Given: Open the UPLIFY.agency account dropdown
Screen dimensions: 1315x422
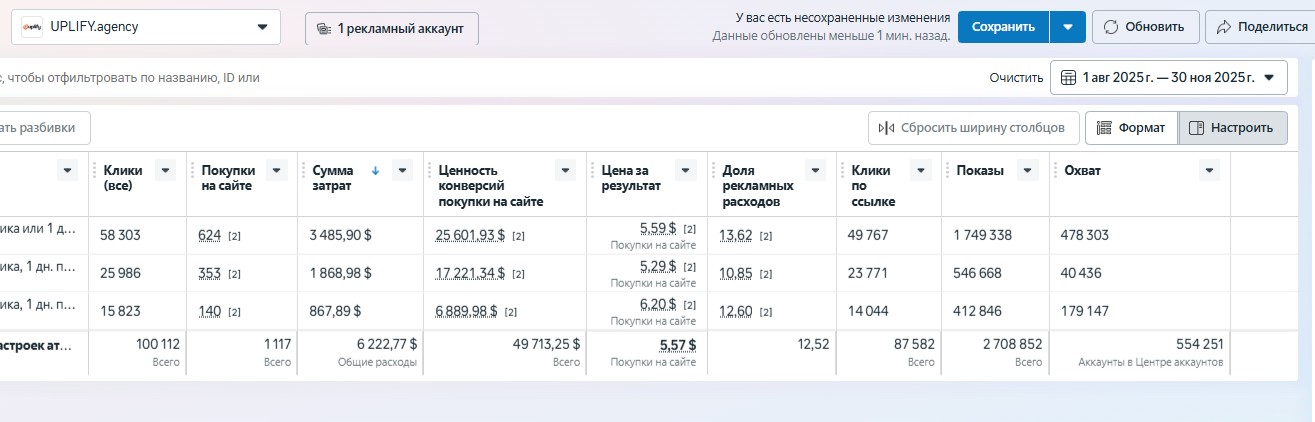Looking at the screenshot, I should [146, 27].
